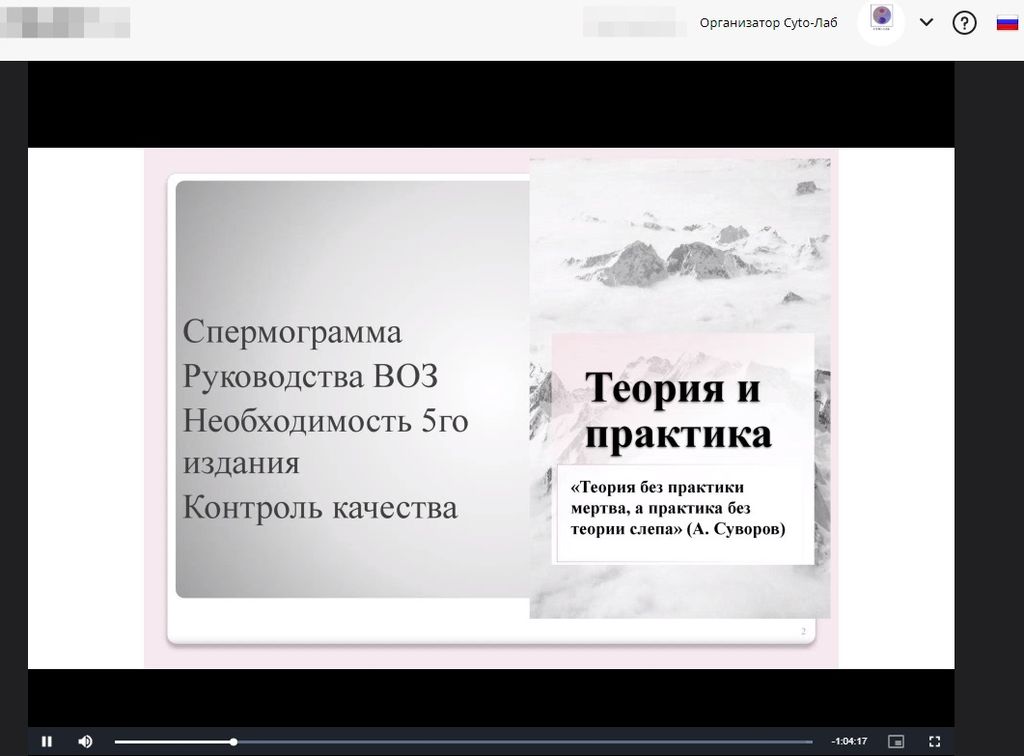Seek to the unplayed part of timeline
This screenshot has width=1024, height=756.
(x=520, y=741)
